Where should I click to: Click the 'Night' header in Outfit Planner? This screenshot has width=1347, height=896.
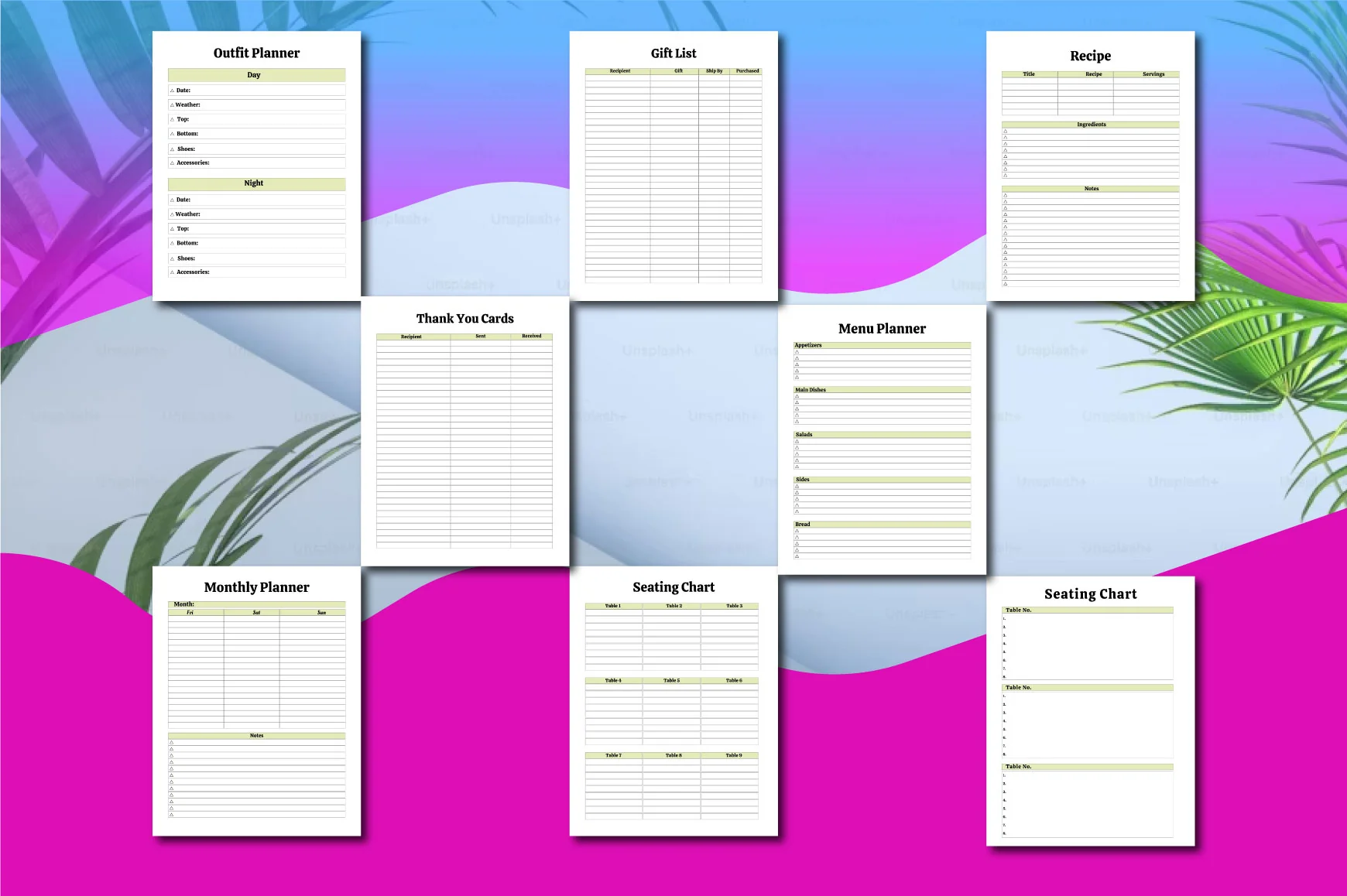[256, 183]
